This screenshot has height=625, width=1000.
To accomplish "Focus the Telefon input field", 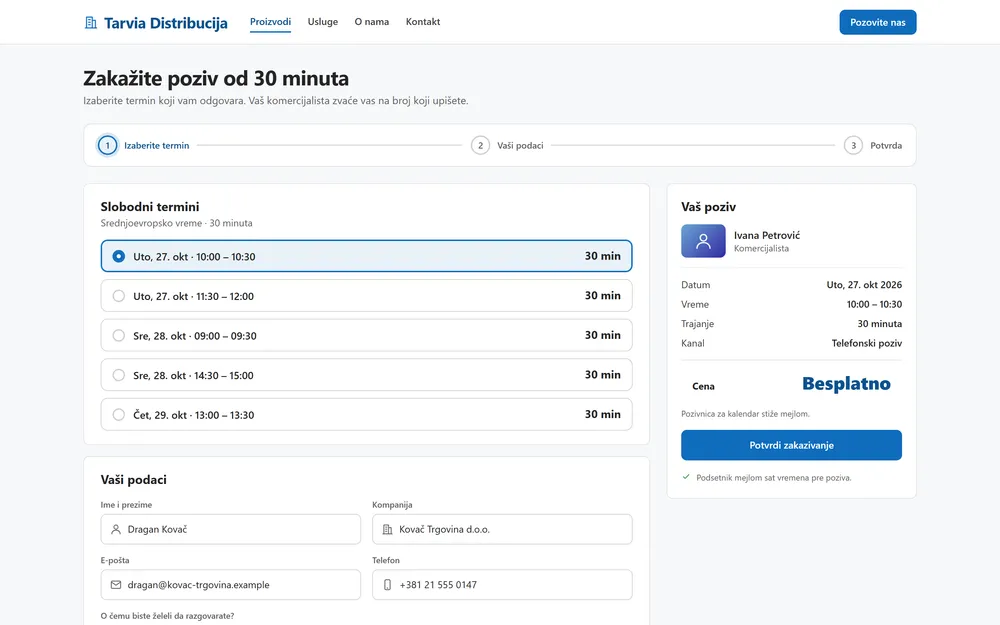I will tap(503, 585).
